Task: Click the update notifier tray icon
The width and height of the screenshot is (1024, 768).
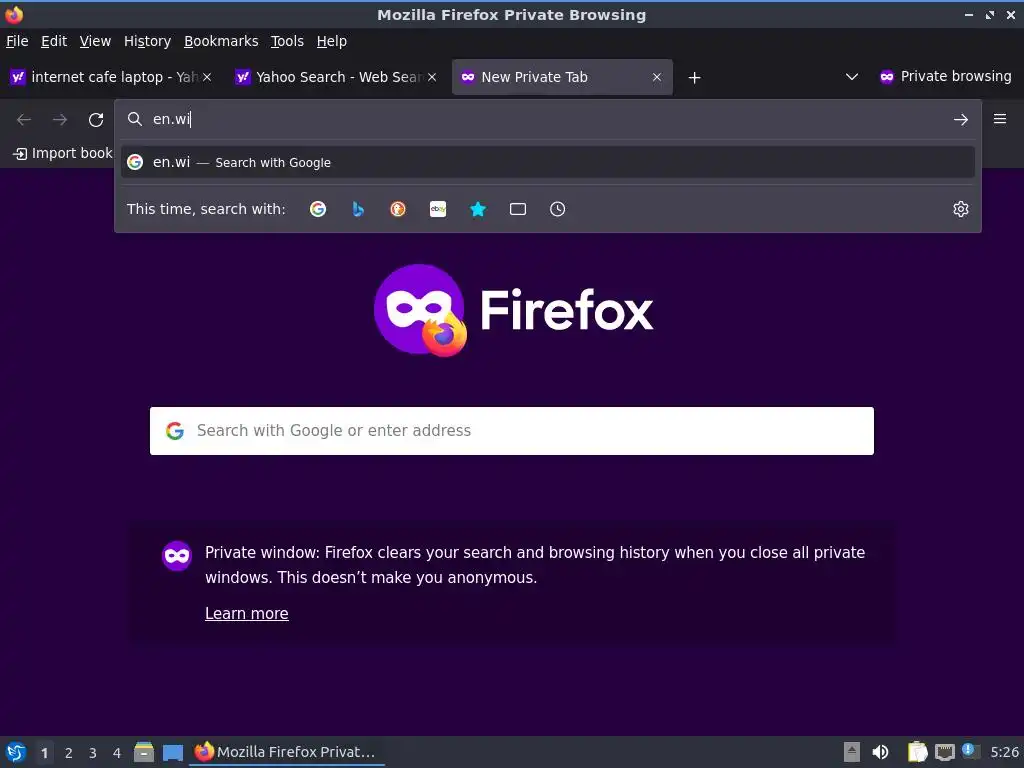Action: (x=970, y=751)
